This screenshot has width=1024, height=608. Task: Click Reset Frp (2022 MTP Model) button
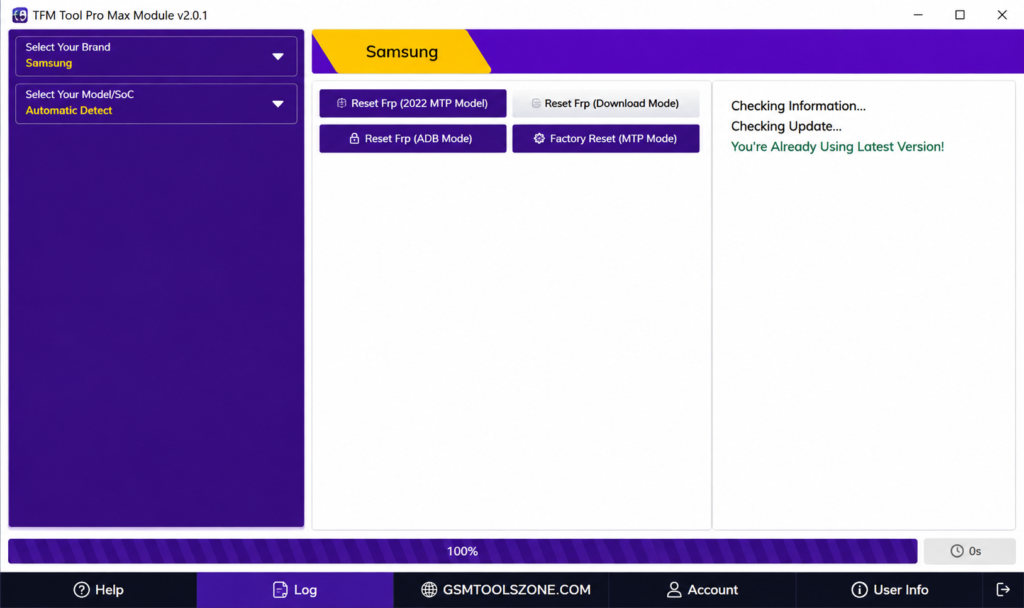(413, 103)
